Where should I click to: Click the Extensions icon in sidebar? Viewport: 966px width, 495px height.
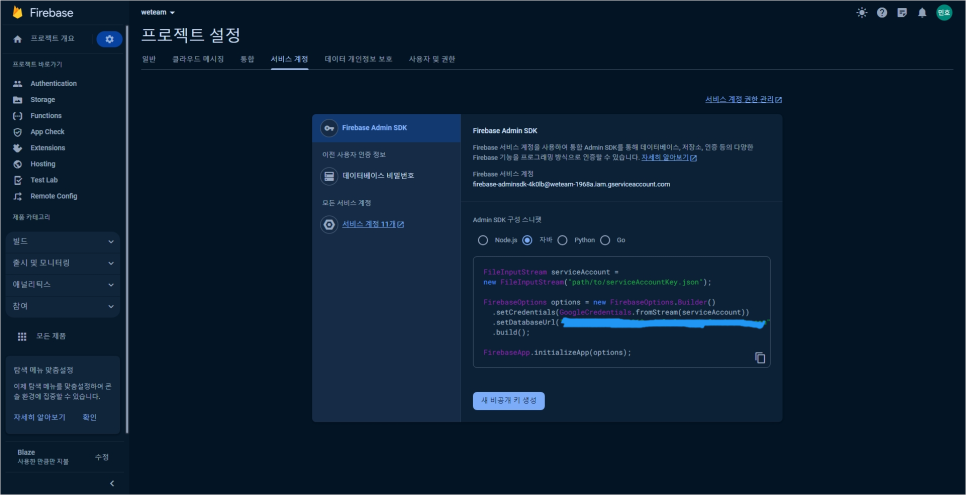(x=17, y=148)
